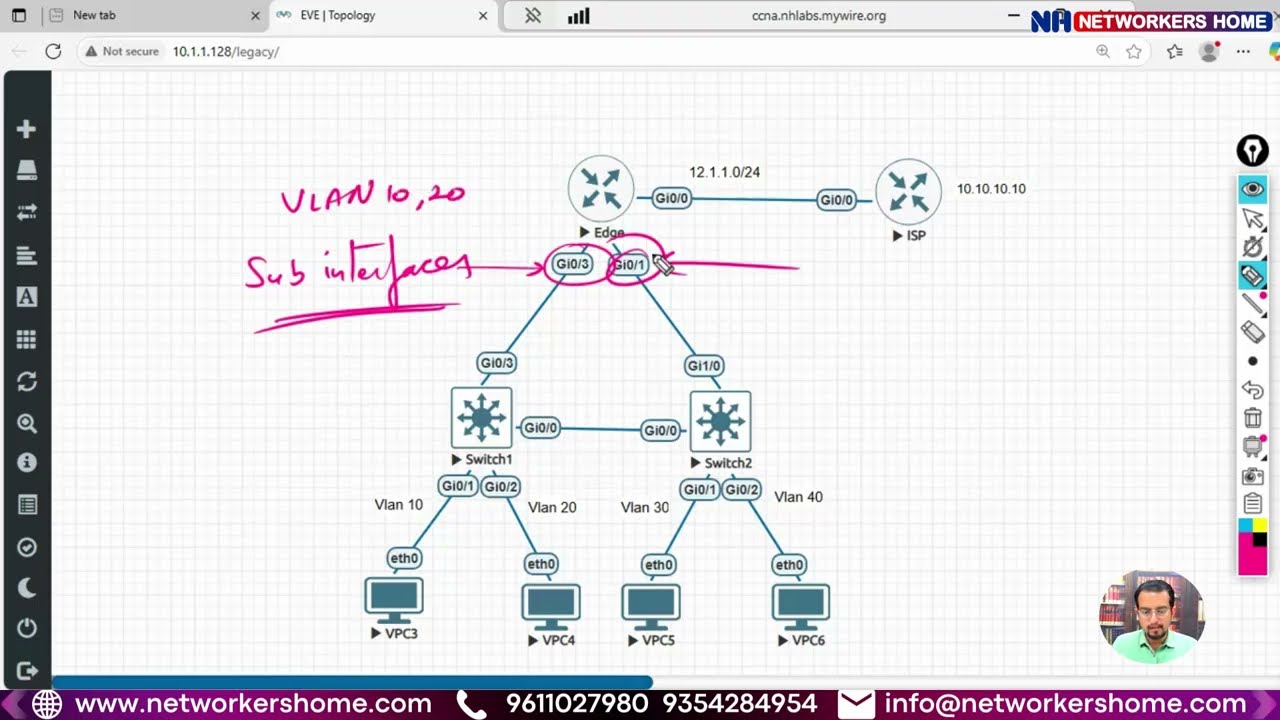
Task: Close the New tab browser tab
Action: coord(255,16)
